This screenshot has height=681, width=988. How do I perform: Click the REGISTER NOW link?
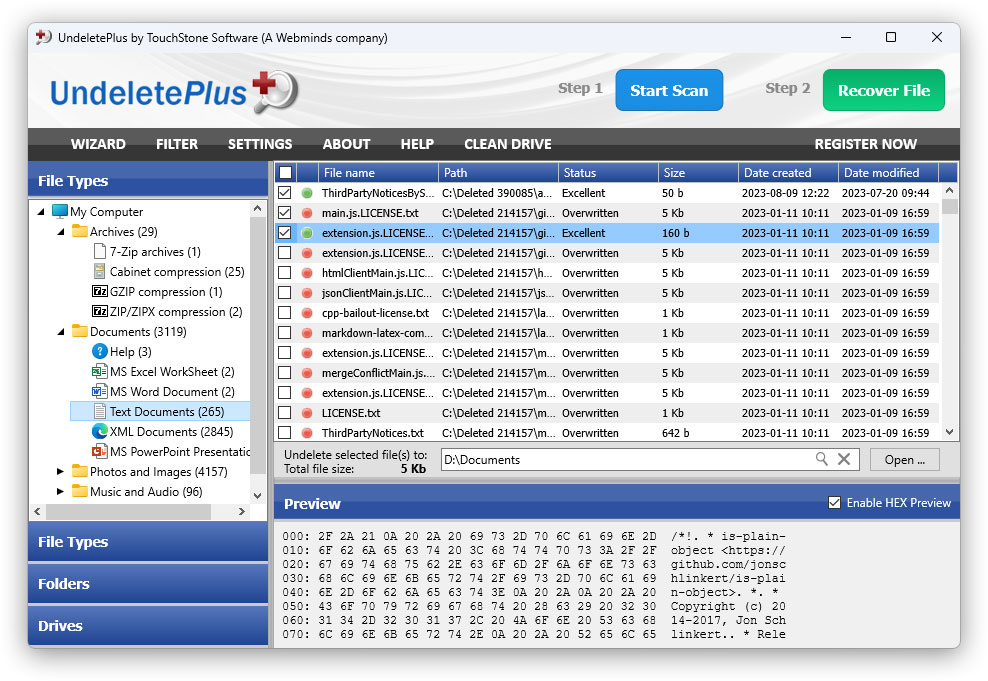[865, 144]
